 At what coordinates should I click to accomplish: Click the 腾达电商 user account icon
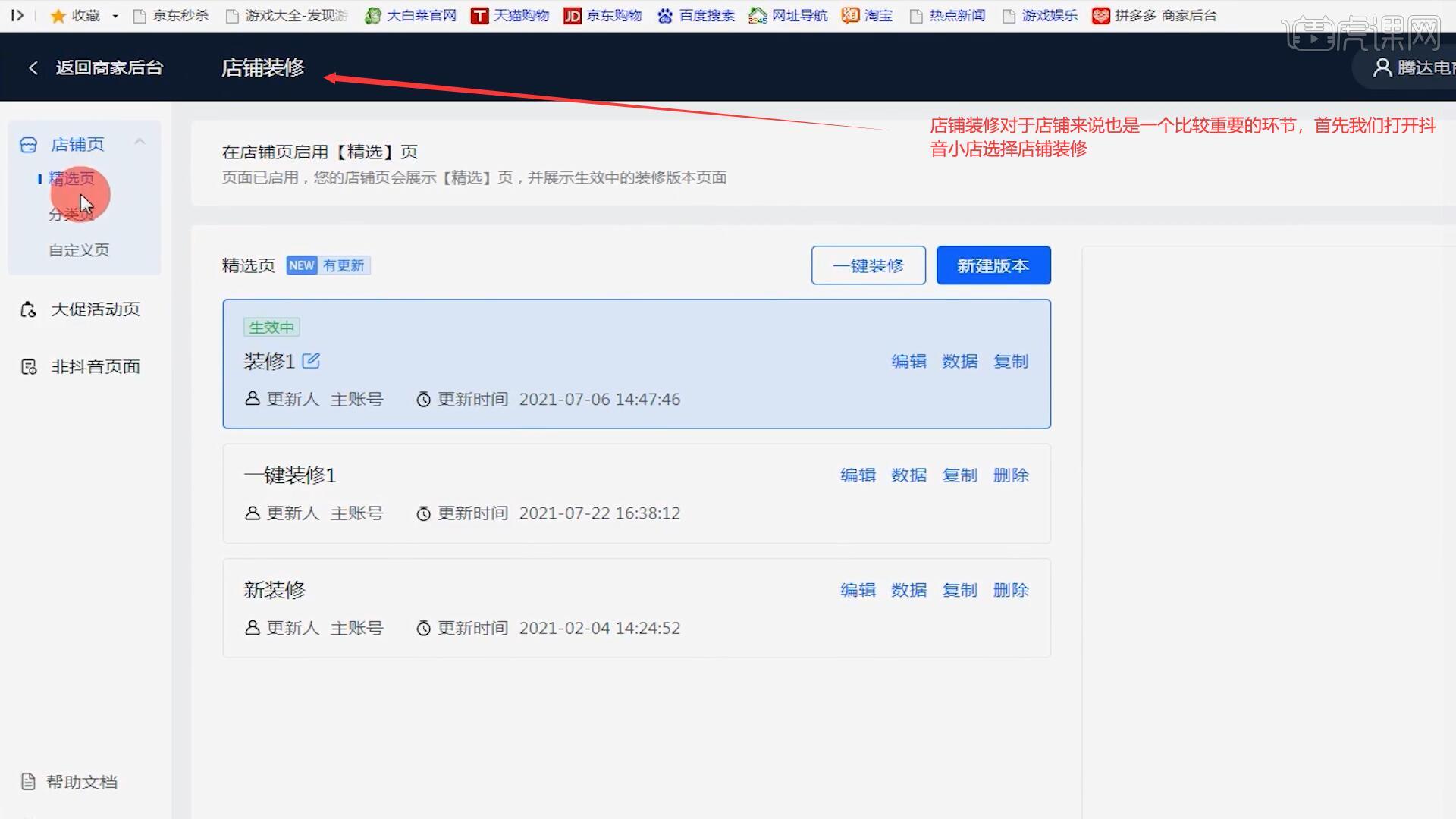(x=1382, y=67)
